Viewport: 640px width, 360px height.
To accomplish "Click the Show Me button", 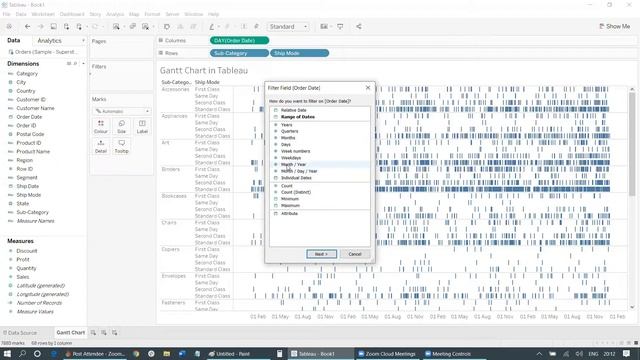I will [x=614, y=27].
